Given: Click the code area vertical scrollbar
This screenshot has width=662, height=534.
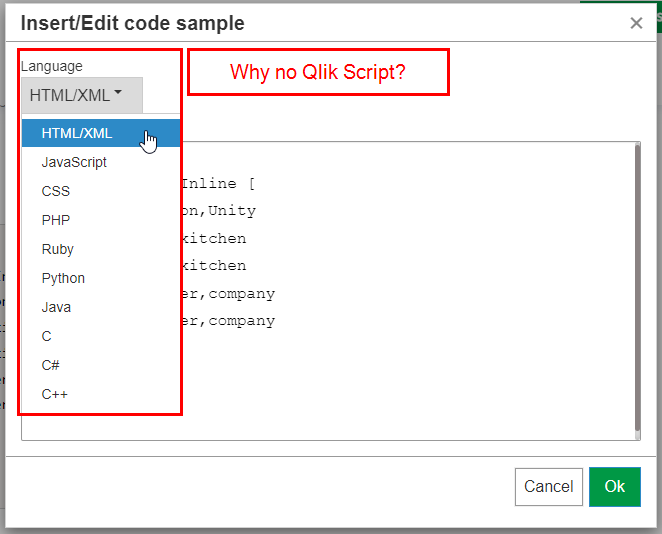Looking at the screenshot, I should point(636,290).
